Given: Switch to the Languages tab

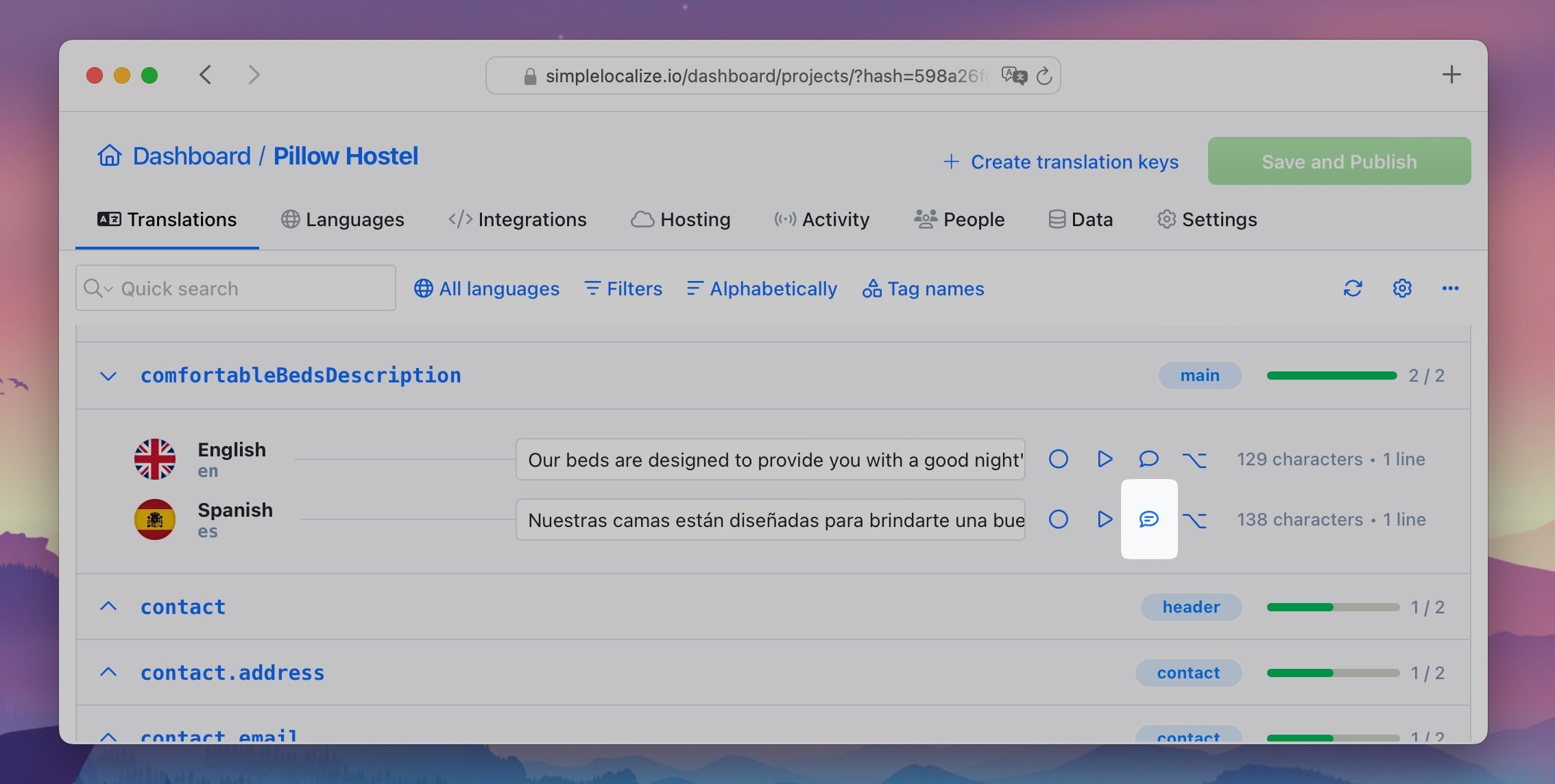Looking at the screenshot, I should (343, 219).
